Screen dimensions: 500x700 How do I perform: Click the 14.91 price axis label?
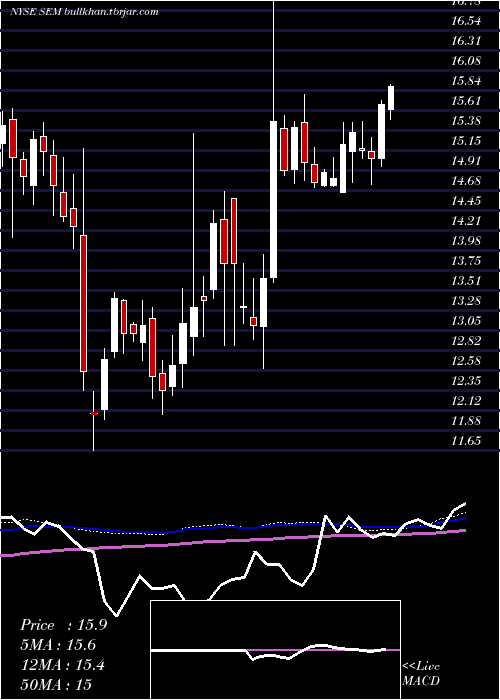[466, 161]
